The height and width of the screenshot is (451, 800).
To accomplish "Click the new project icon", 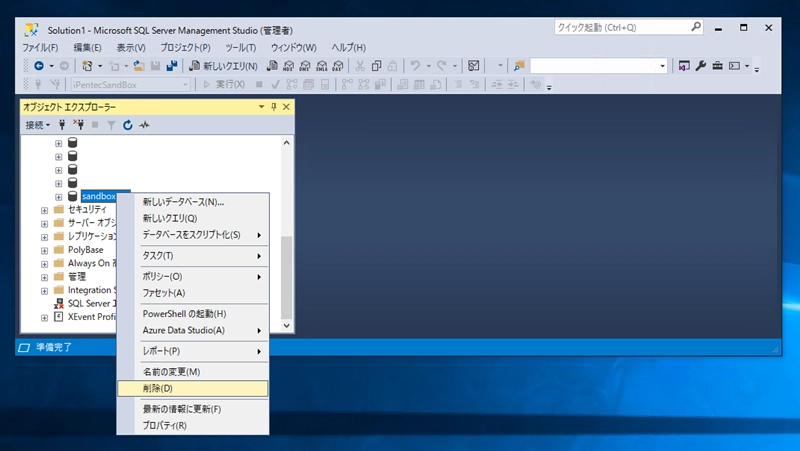I will [87, 66].
